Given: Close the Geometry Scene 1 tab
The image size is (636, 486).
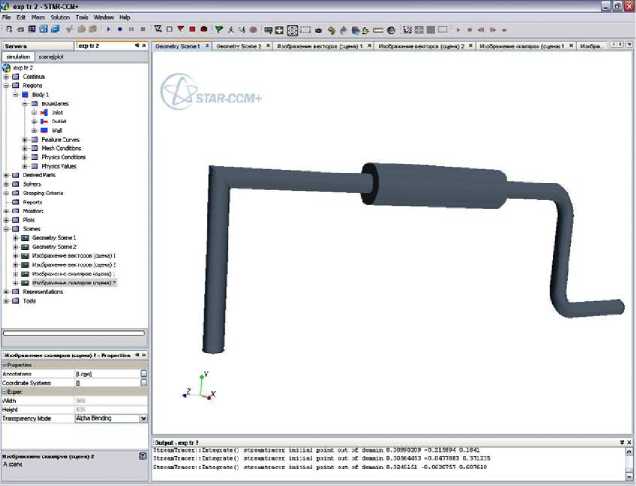Looking at the screenshot, I should coord(206,46).
